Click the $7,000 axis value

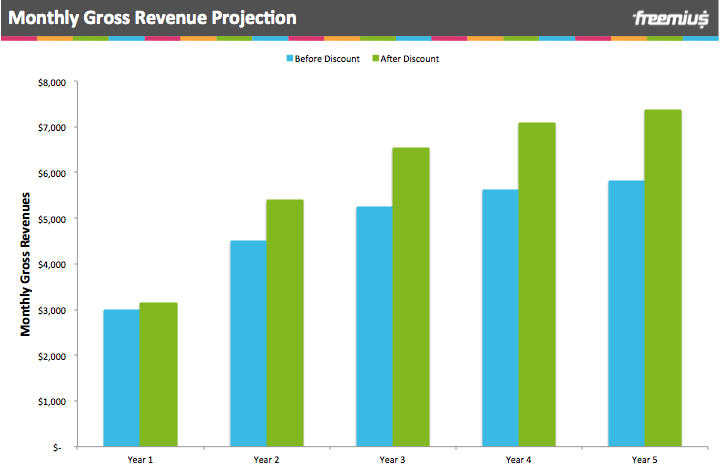52,127
